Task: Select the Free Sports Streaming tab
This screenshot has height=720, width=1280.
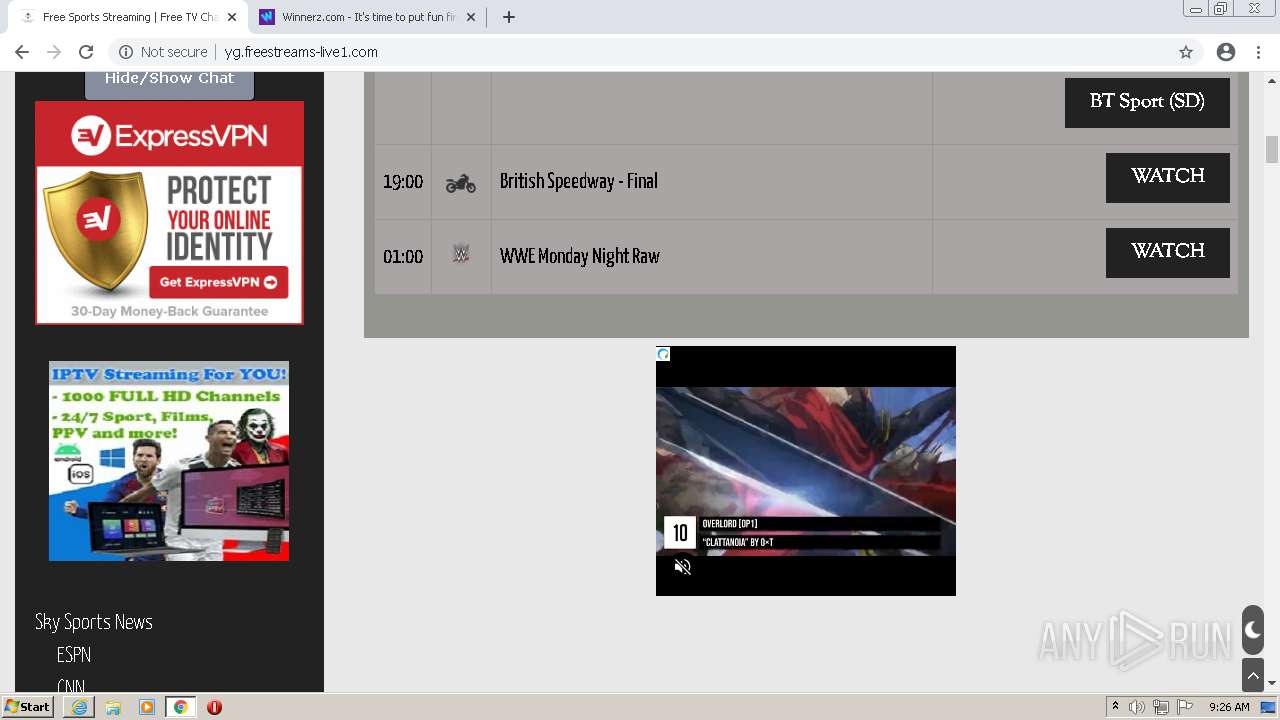Action: [x=128, y=17]
